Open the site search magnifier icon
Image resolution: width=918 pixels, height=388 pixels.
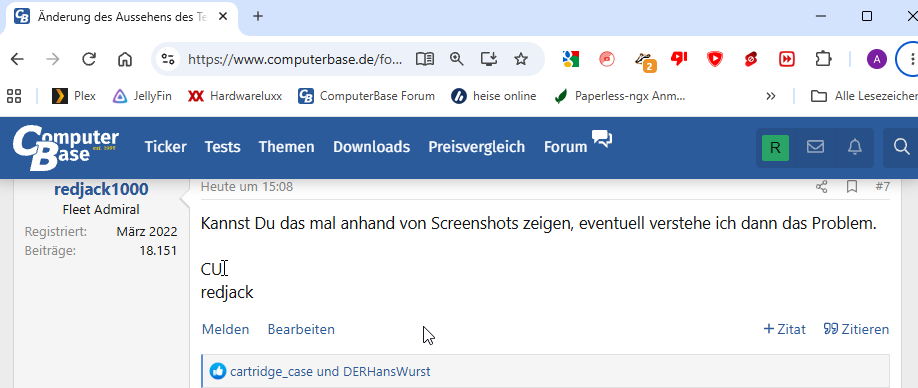click(x=902, y=147)
